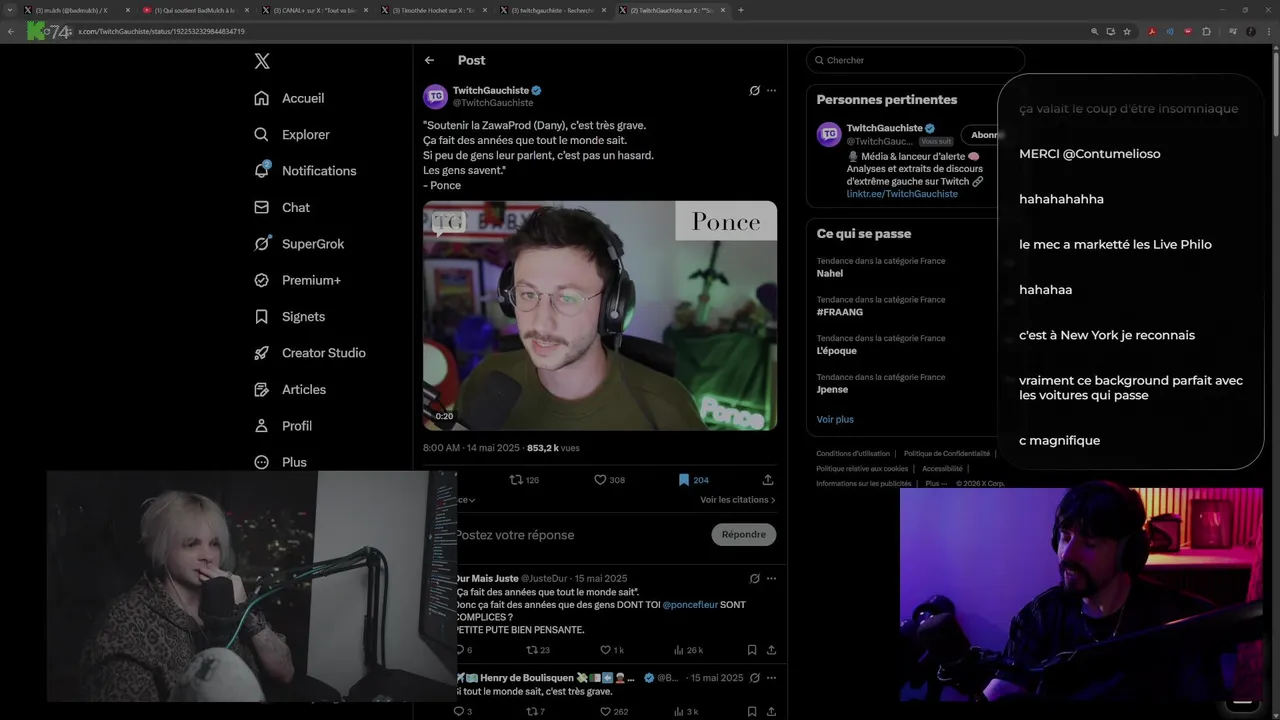Open the main post's three-dot menu
Screen dimensions: 1280x720
(x=771, y=90)
